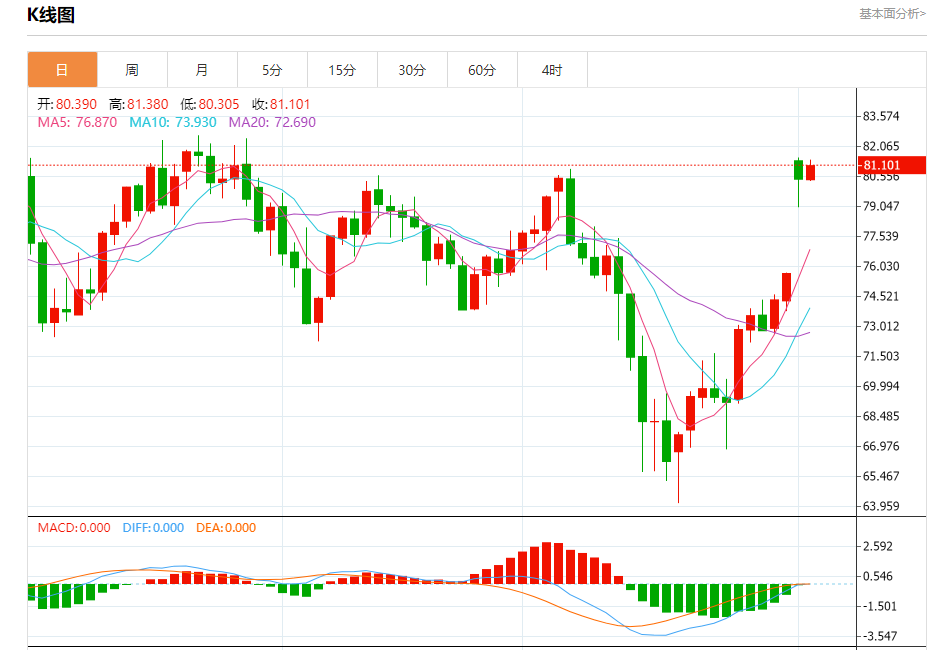Click the K线图 heading

coord(51,15)
